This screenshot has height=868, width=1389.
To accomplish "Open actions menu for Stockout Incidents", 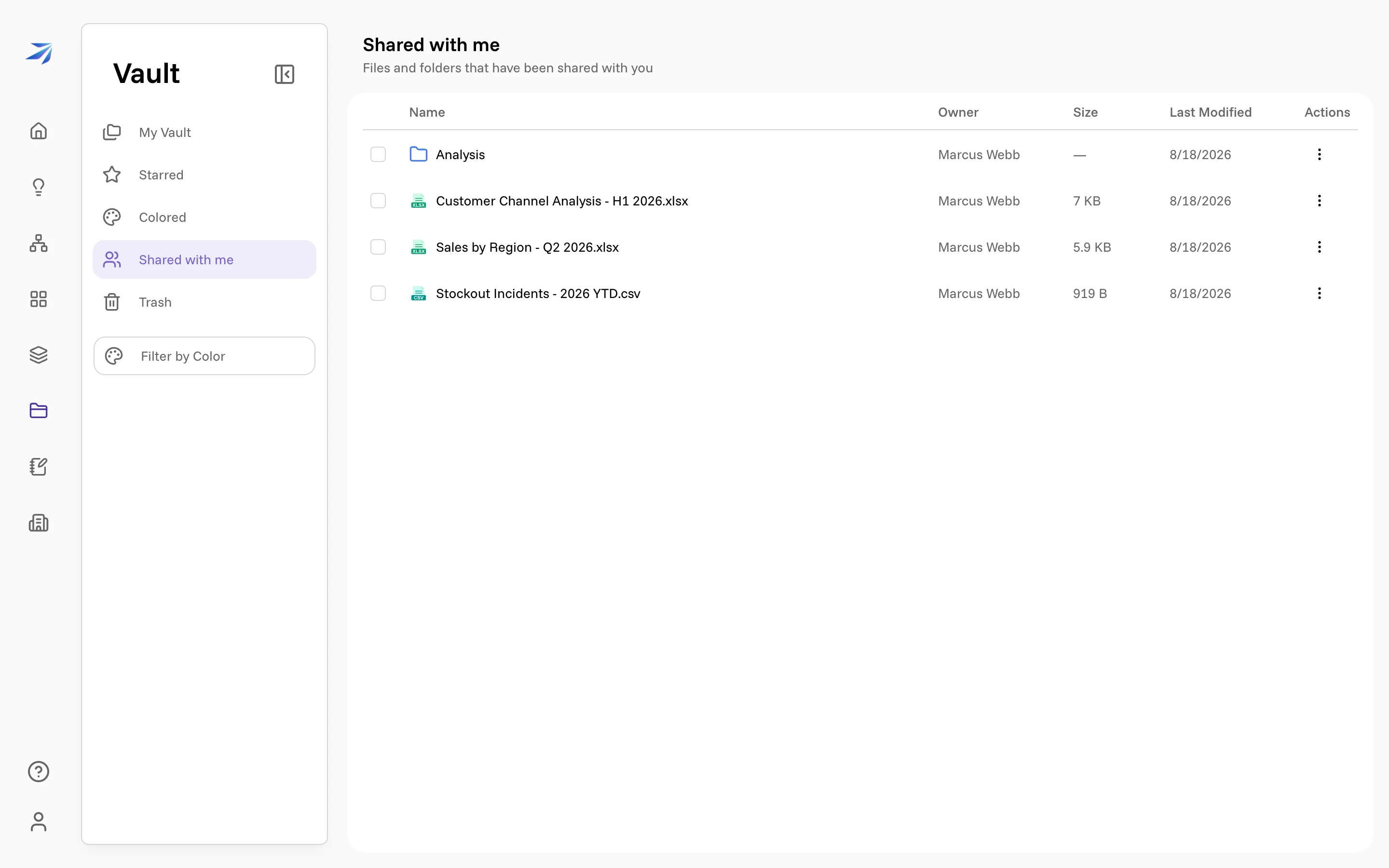I will 1320,293.
